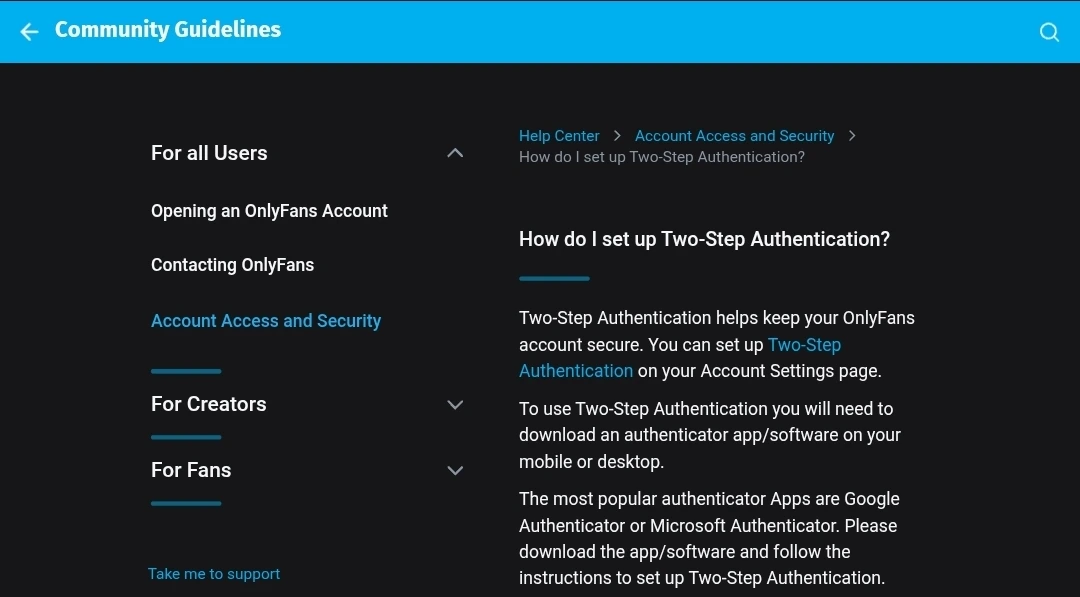This screenshot has height=597, width=1080.
Task: Expand the For Fans chevron
Action: (455, 470)
